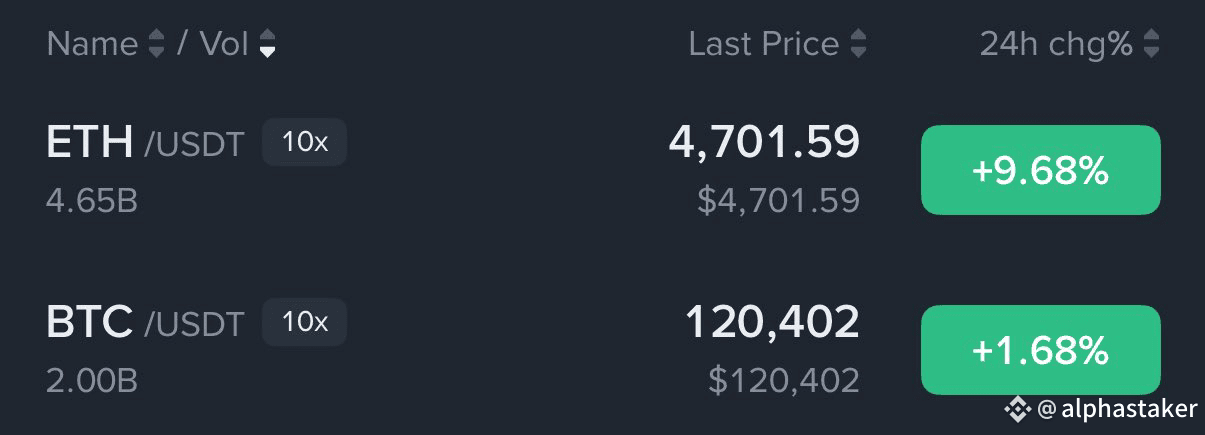1205x435 pixels.
Task: Click the Name column header text
Action: 92,44
